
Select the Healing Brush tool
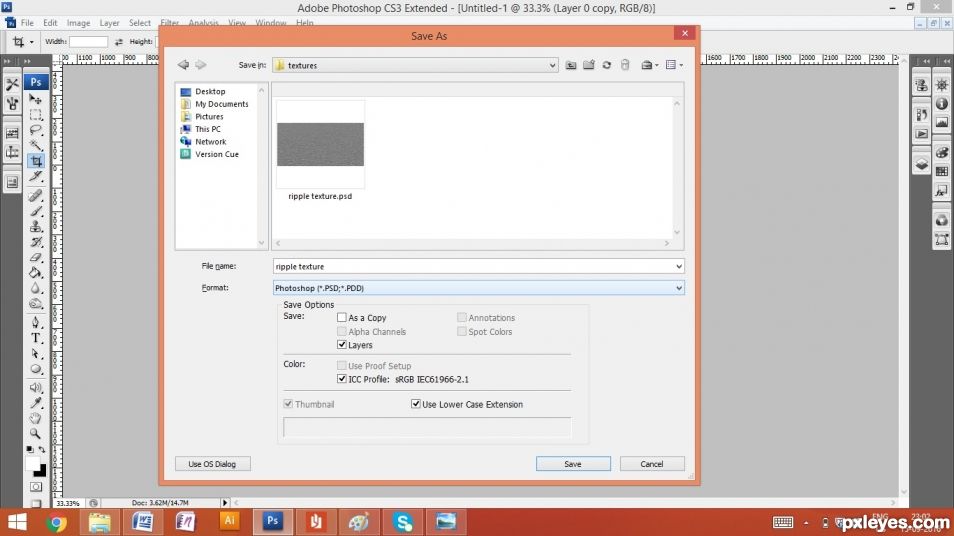click(x=36, y=195)
